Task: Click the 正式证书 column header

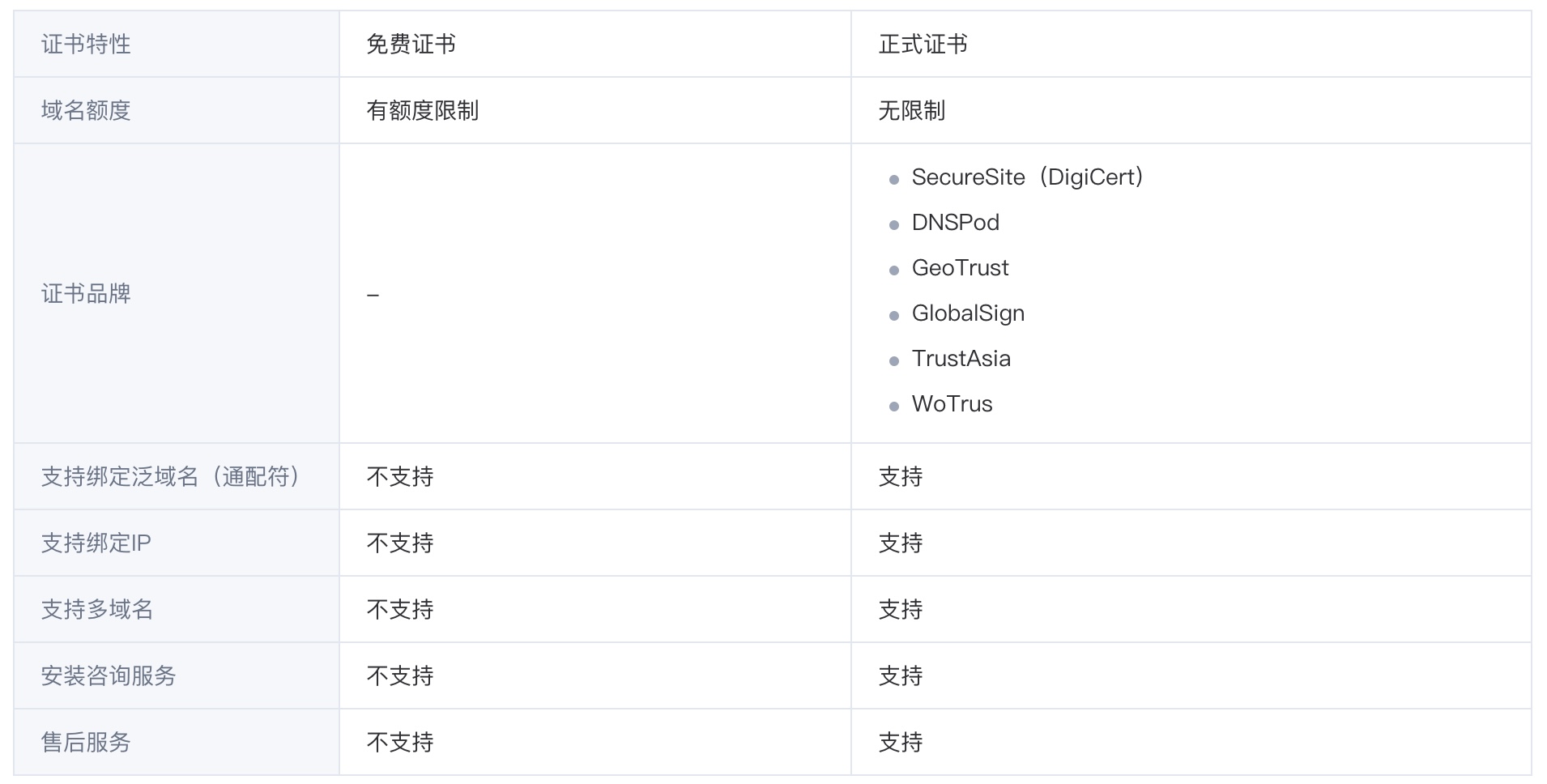Action: point(923,44)
